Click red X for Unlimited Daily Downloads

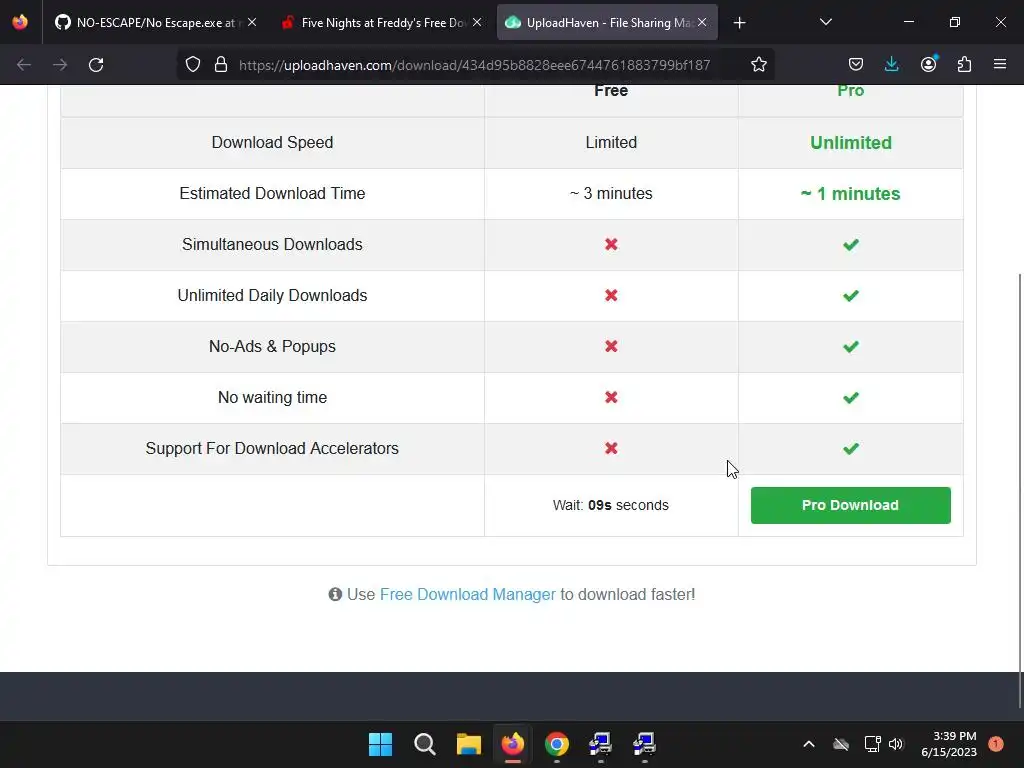tap(611, 295)
